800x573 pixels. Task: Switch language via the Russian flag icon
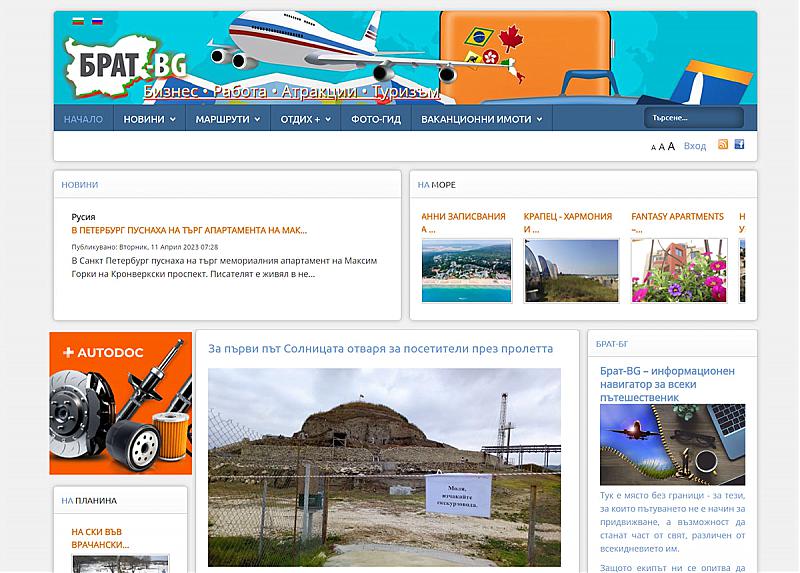click(x=97, y=21)
